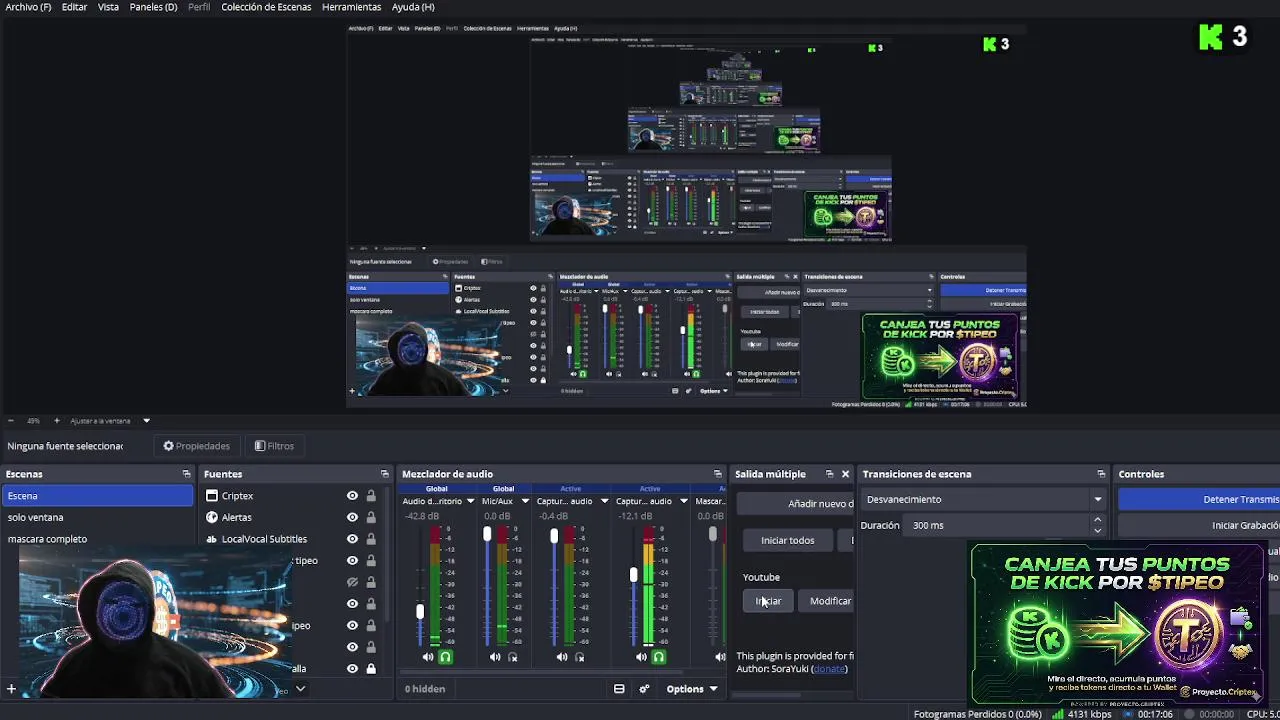Increase Duración with the up stepper arrow
The width and height of the screenshot is (1280, 720).
point(1097,520)
